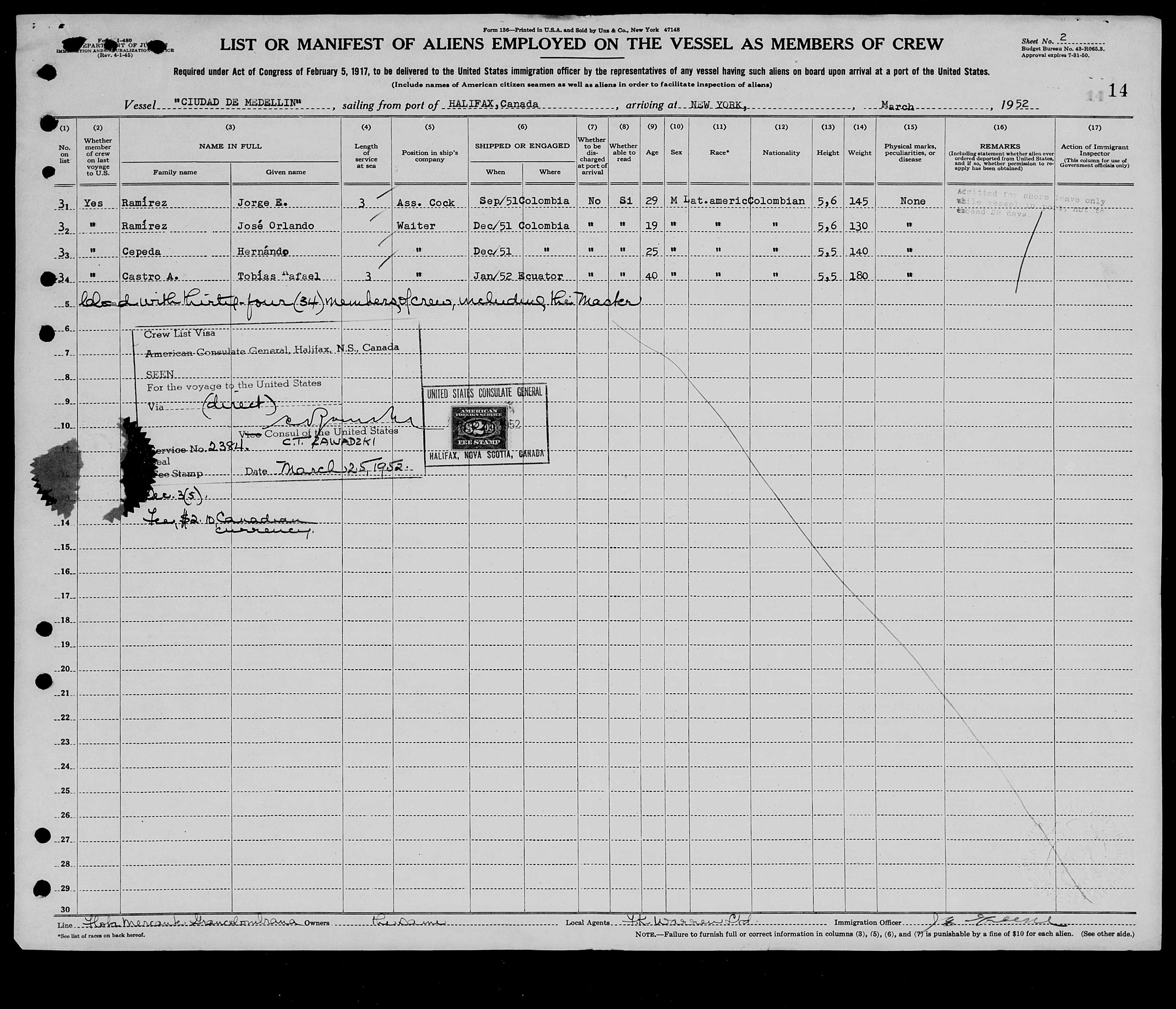Click row number "30" in the margin
This screenshot has width=1176, height=1009.
tap(65, 909)
